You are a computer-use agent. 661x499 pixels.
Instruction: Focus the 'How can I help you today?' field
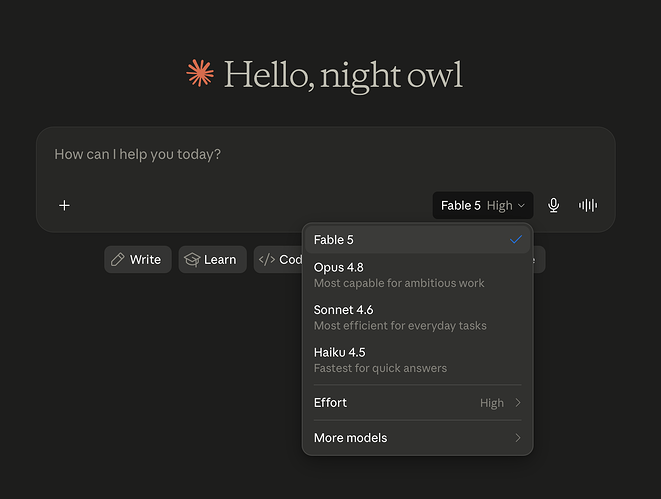325,154
